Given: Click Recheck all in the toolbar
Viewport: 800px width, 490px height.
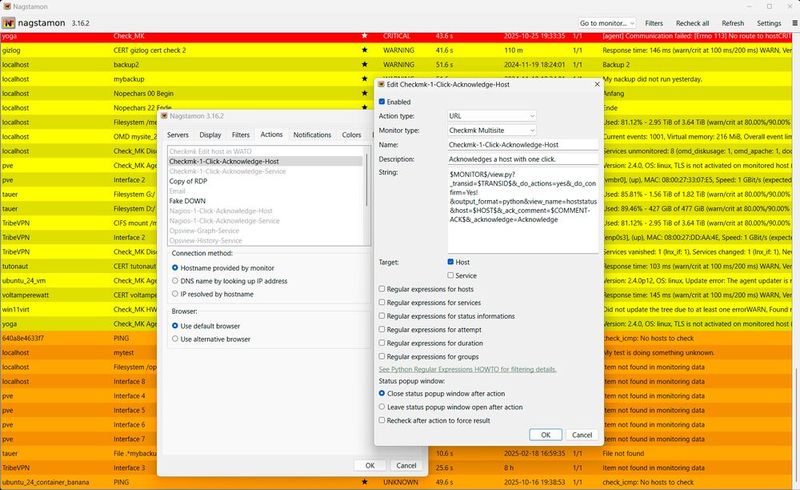Looking at the screenshot, I should 692,23.
